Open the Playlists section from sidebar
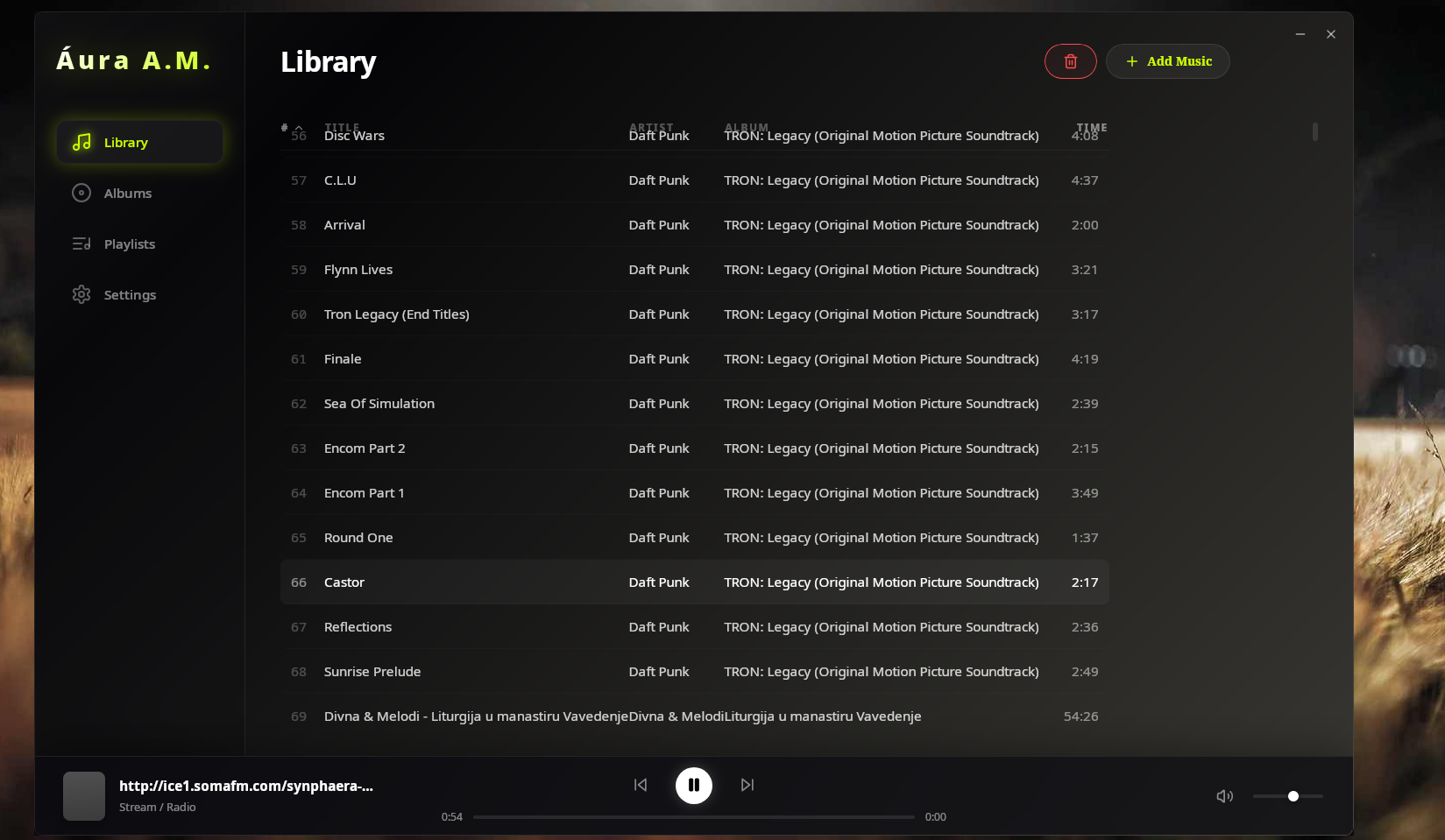This screenshot has height=840, width=1445. pos(129,244)
